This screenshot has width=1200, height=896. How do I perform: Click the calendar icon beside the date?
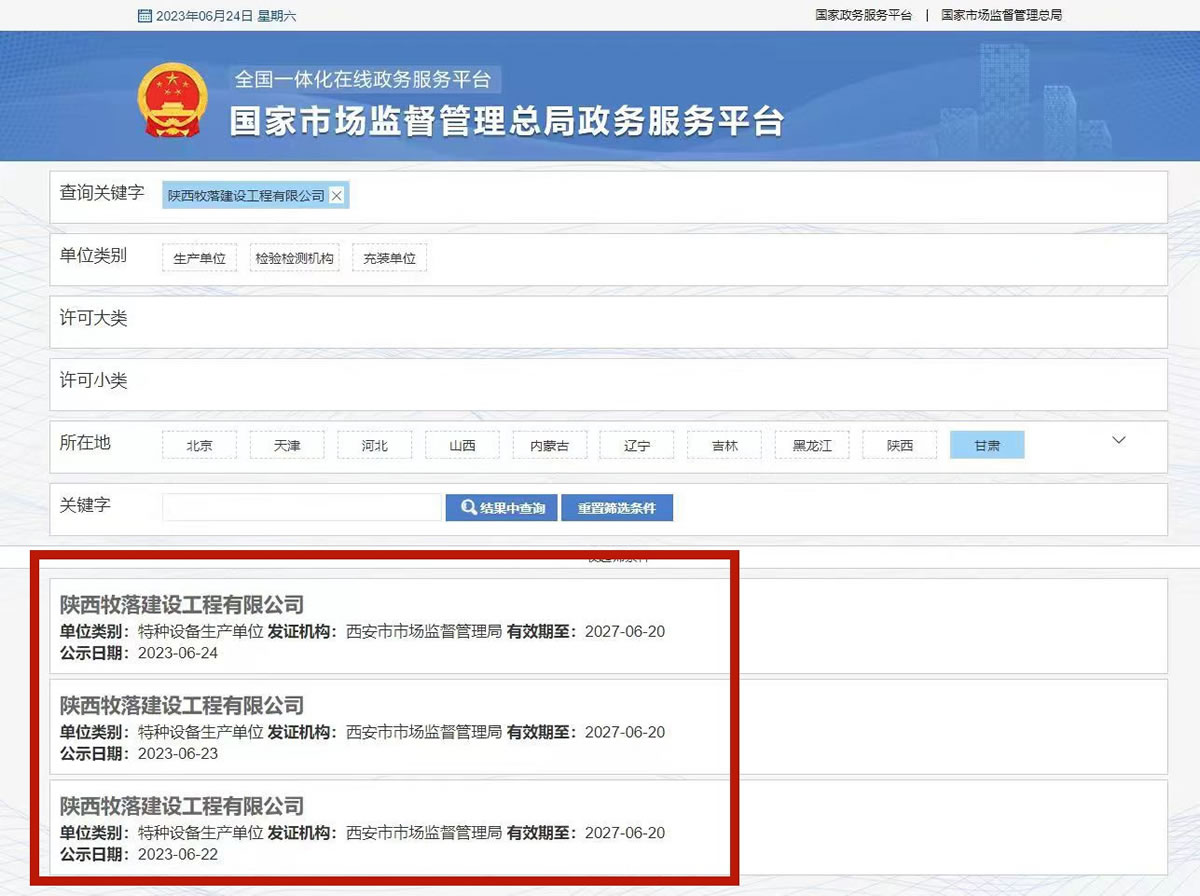coord(145,16)
